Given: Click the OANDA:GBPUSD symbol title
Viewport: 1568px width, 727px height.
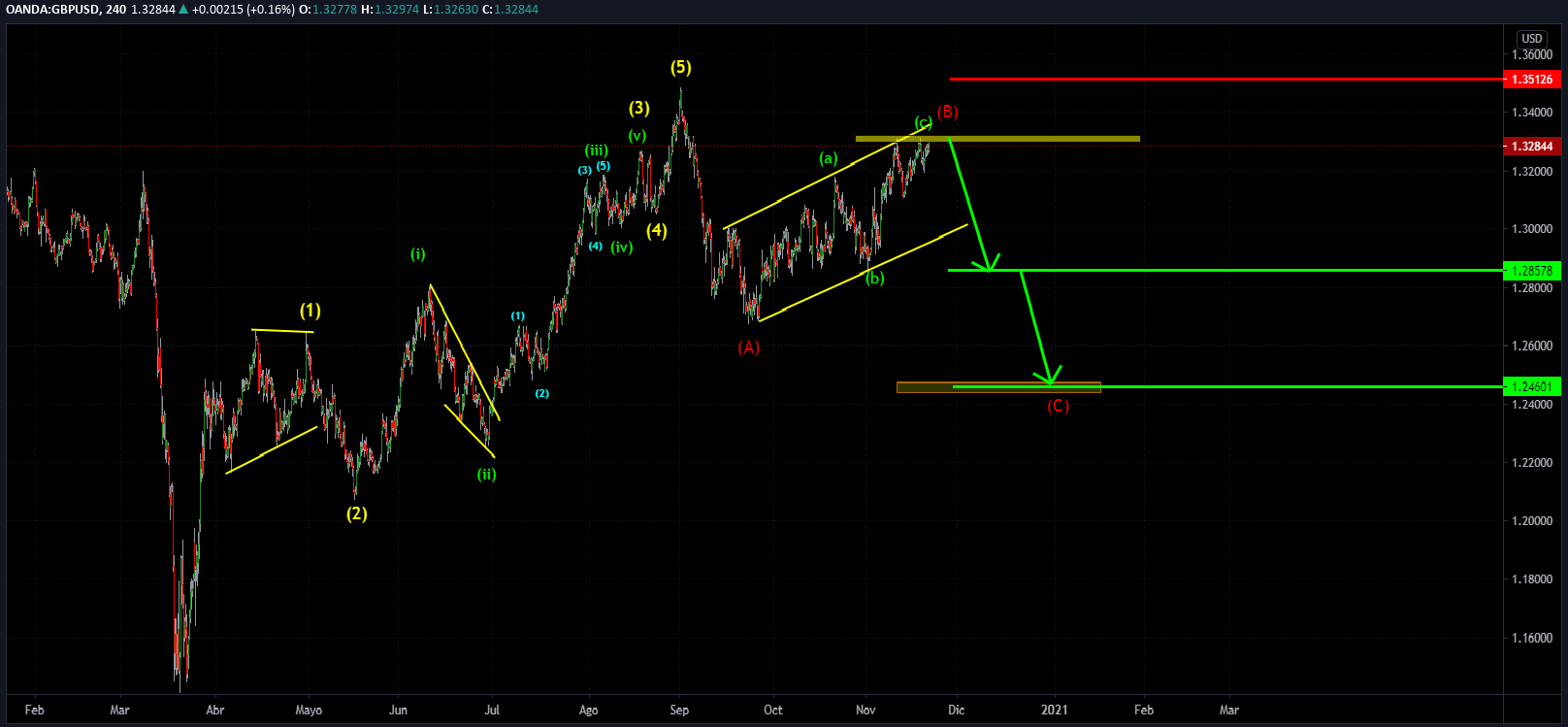Looking at the screenshot, I should [51, 9].
